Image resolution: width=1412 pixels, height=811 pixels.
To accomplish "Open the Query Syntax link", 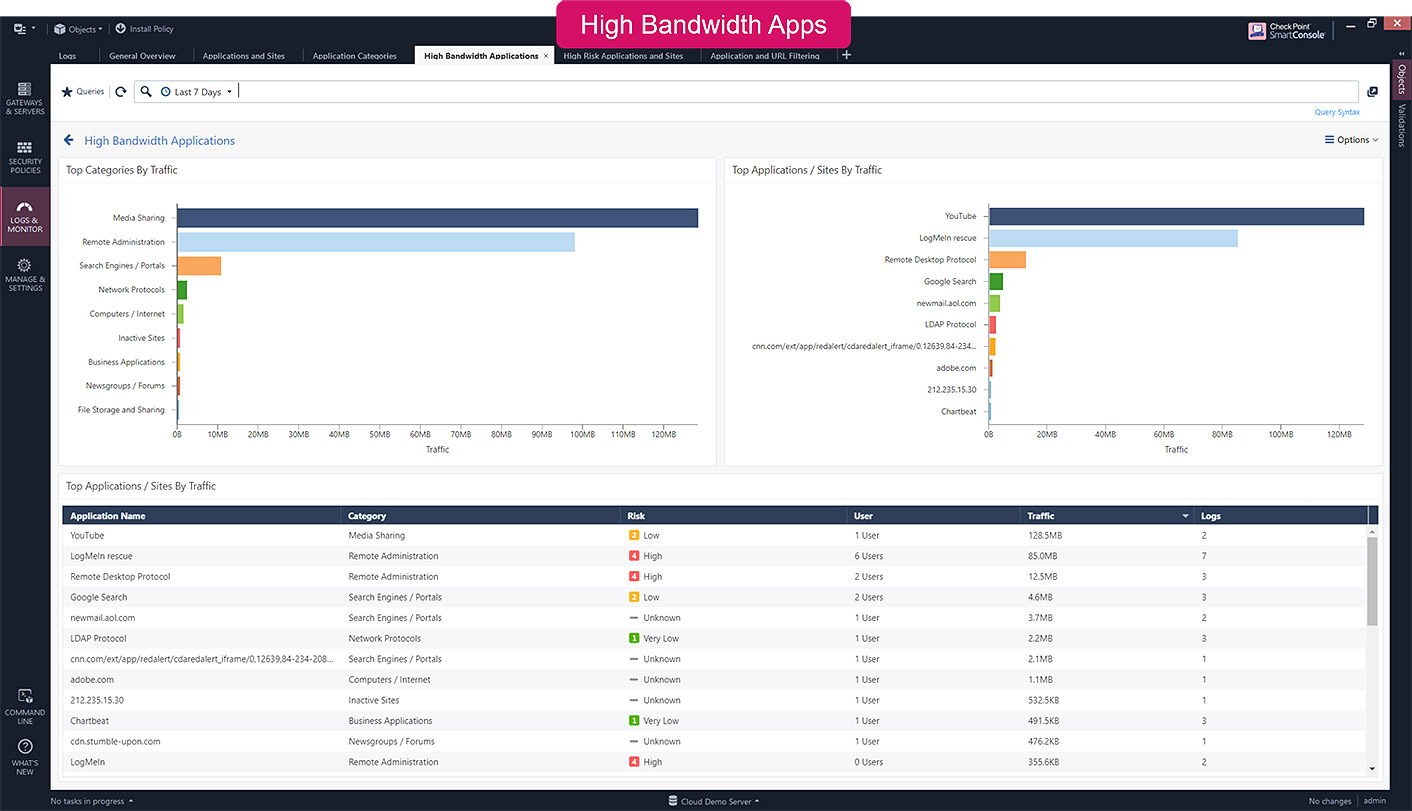I will [1337, 113].
